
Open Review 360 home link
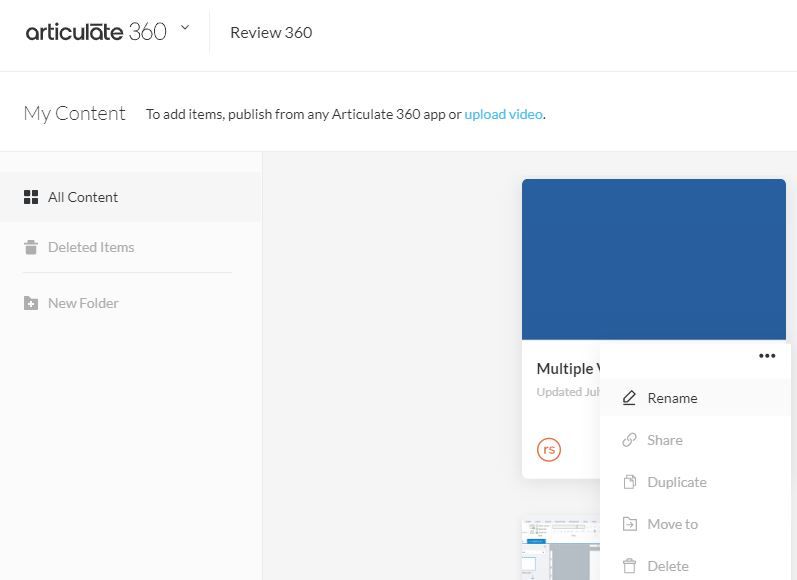271,33
